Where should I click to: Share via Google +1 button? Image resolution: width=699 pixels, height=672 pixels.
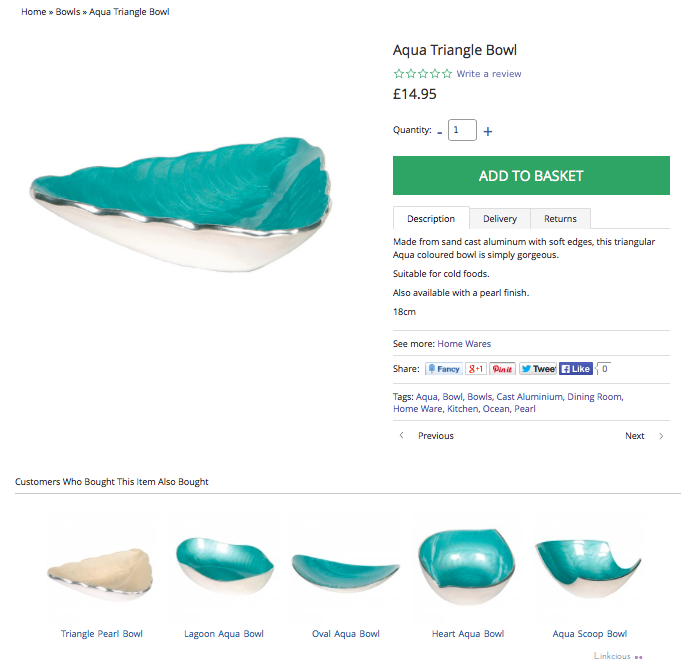pos(476,369)
